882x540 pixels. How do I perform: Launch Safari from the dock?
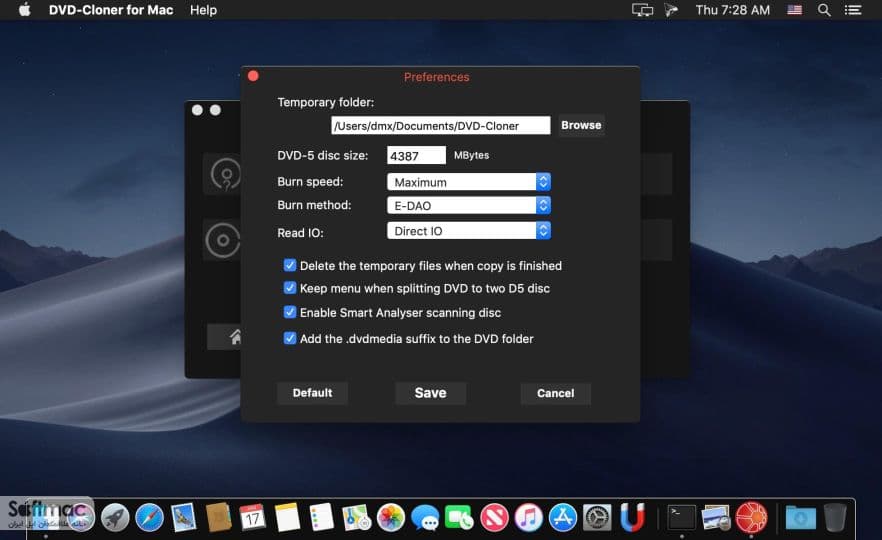tap(150, 517)
